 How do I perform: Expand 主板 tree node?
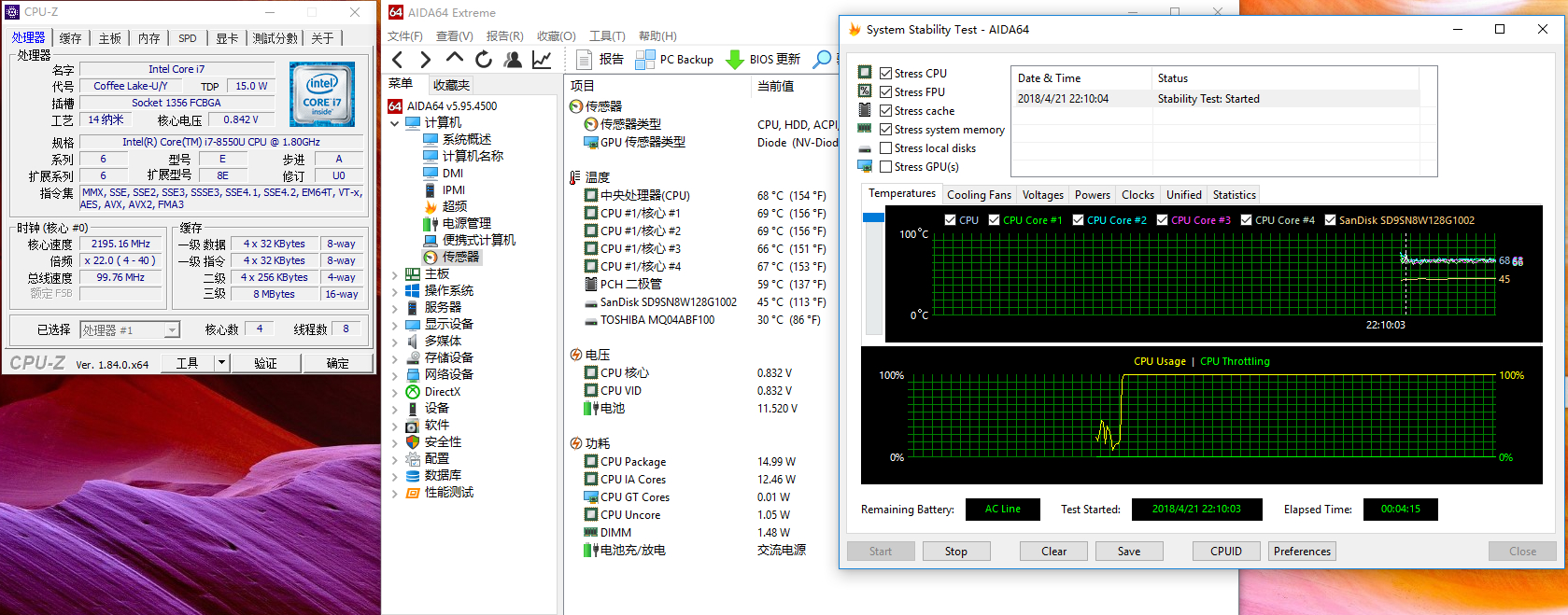coord(395,274)
